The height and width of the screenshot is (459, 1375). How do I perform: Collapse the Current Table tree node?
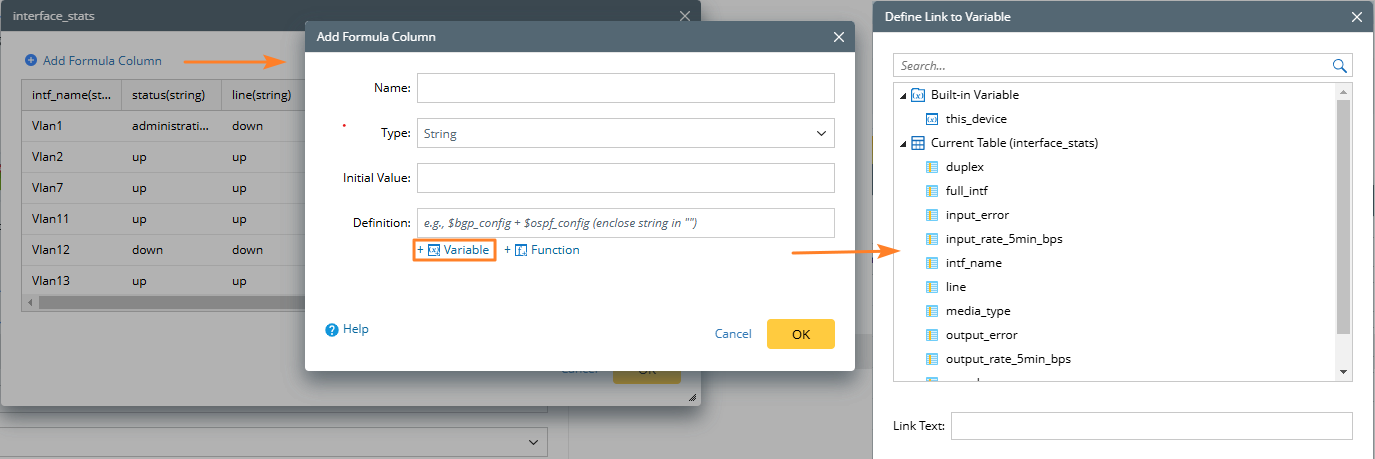pyautogui.click(x=904, y=143)
